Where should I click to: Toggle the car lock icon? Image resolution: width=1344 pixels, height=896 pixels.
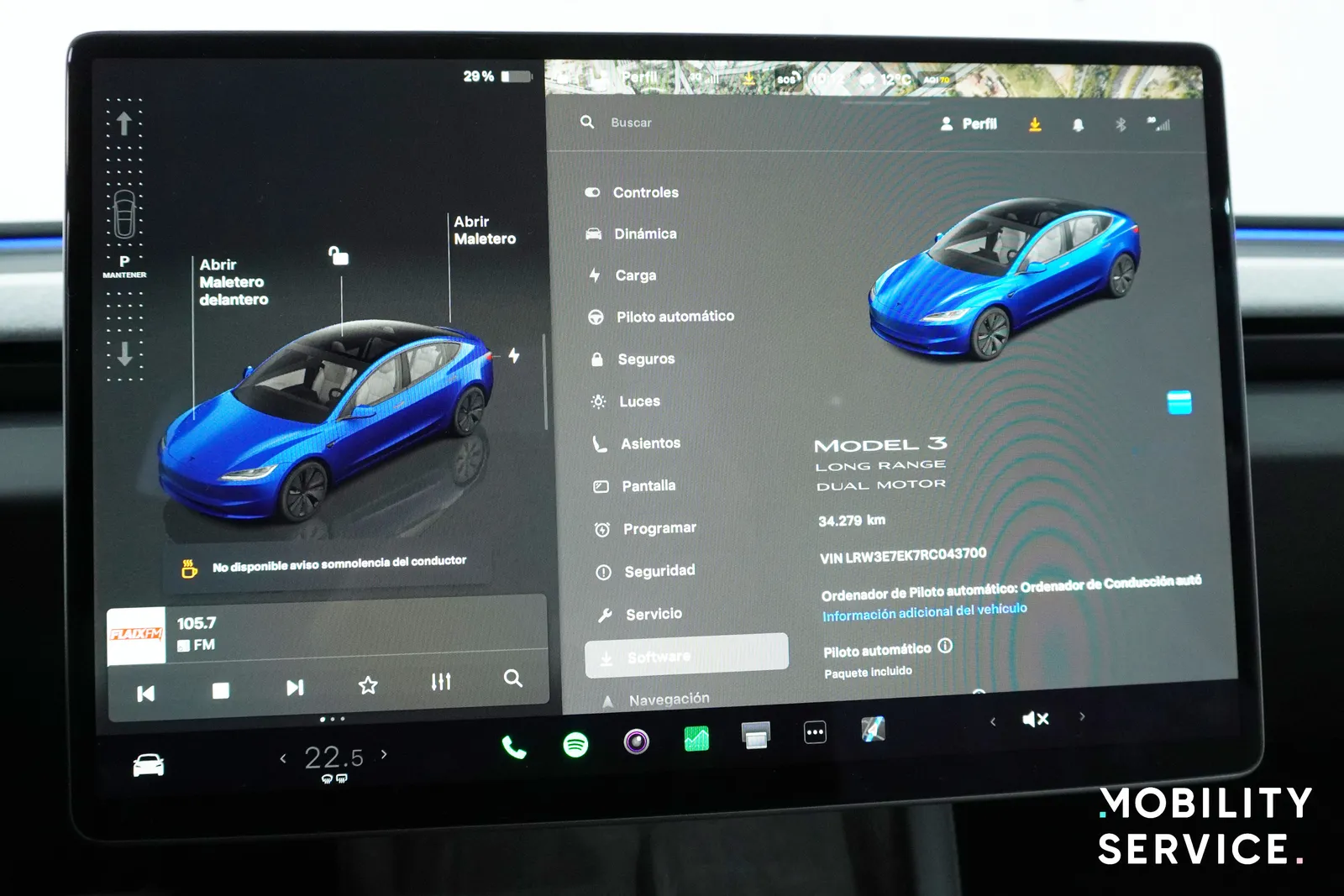point(338,255)
